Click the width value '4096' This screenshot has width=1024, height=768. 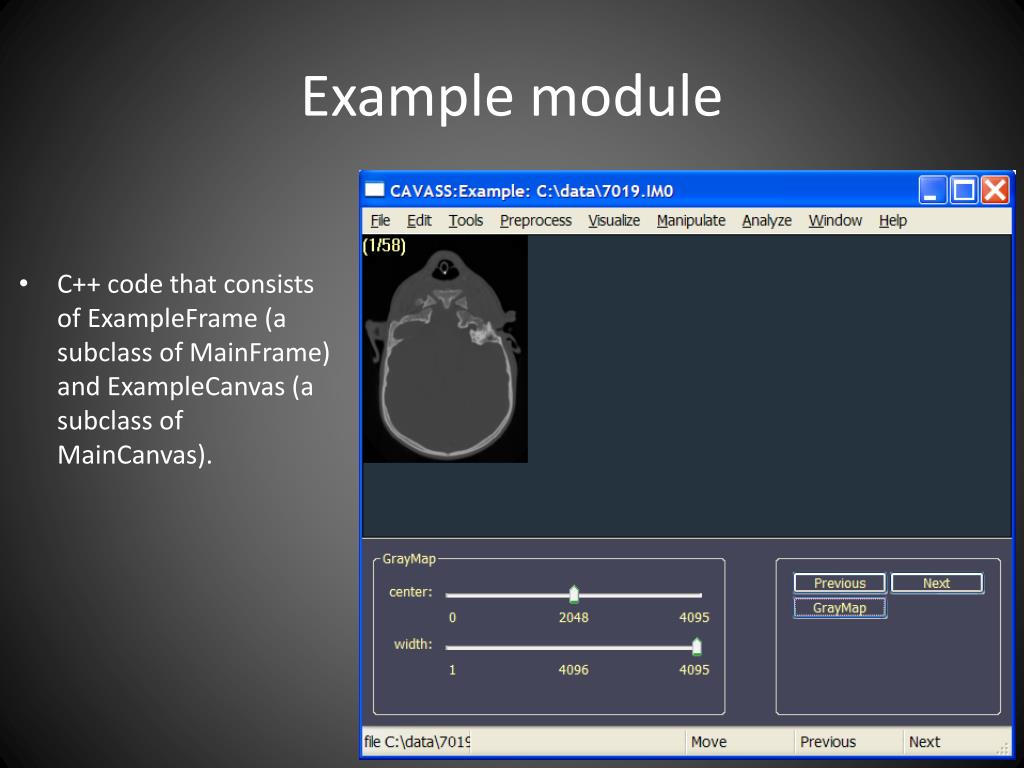coord(573,669)
